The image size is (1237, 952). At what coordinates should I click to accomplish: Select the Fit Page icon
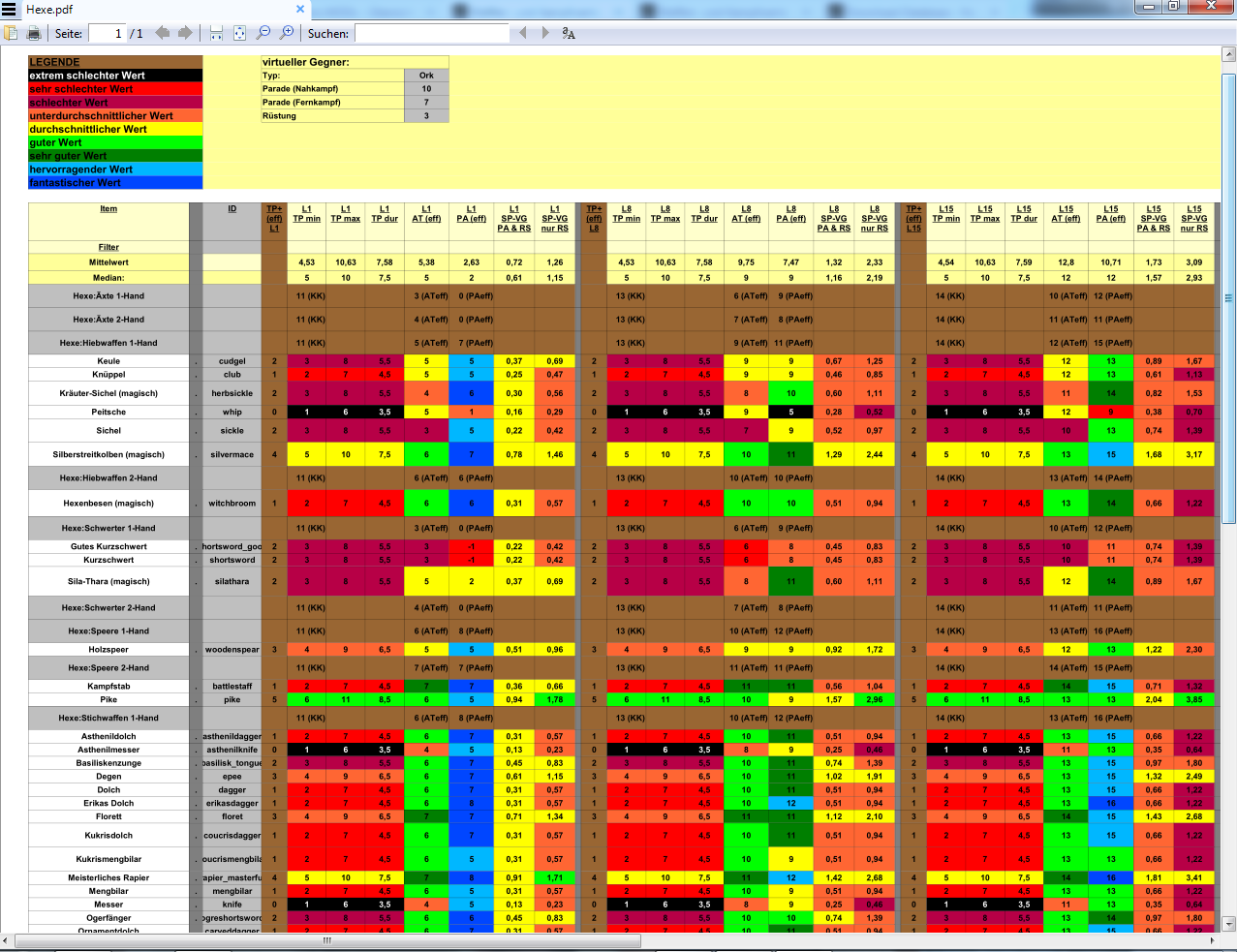click(x=240, y=33)
